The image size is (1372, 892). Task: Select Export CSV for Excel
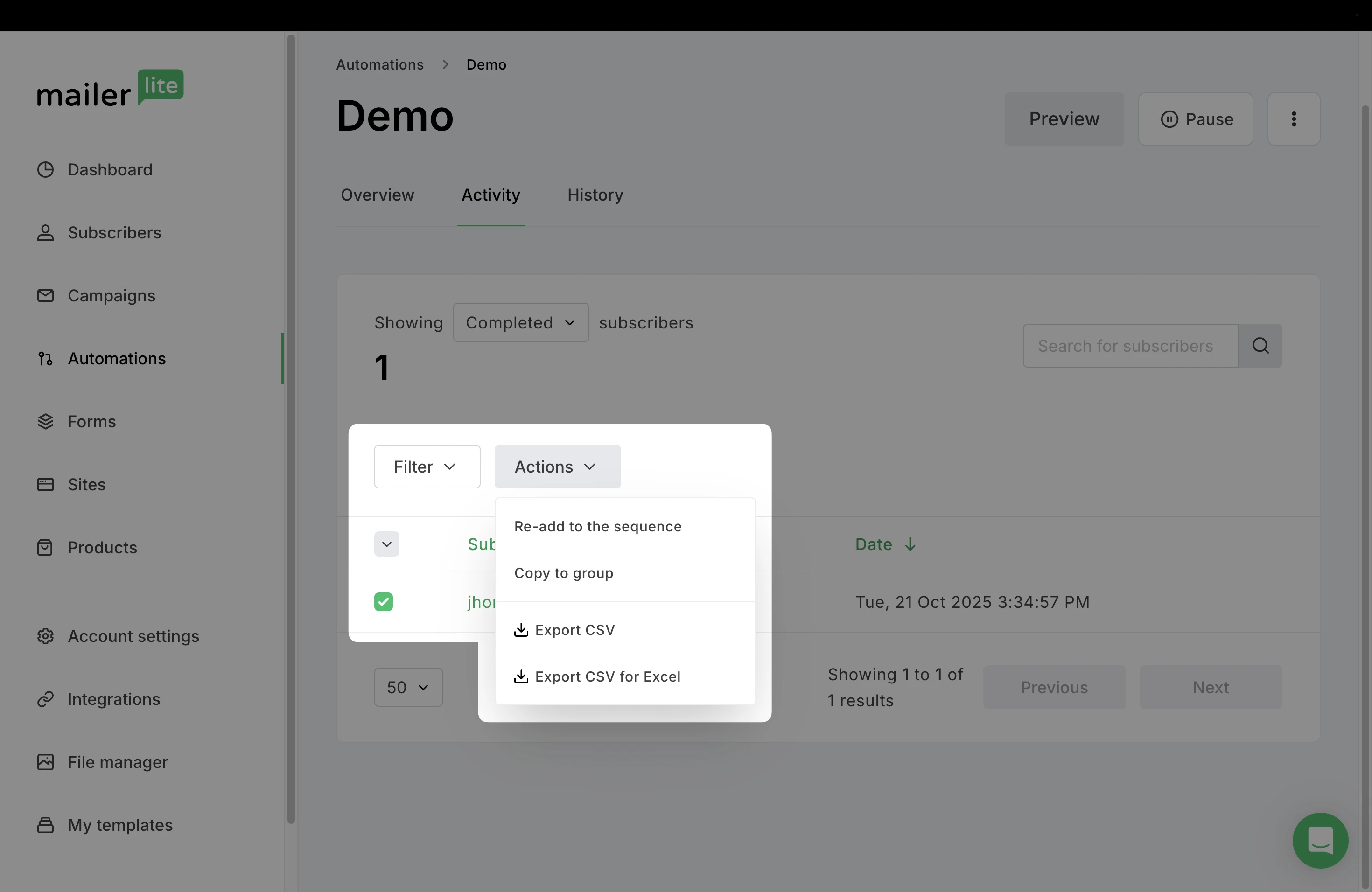tap(607, 676)
